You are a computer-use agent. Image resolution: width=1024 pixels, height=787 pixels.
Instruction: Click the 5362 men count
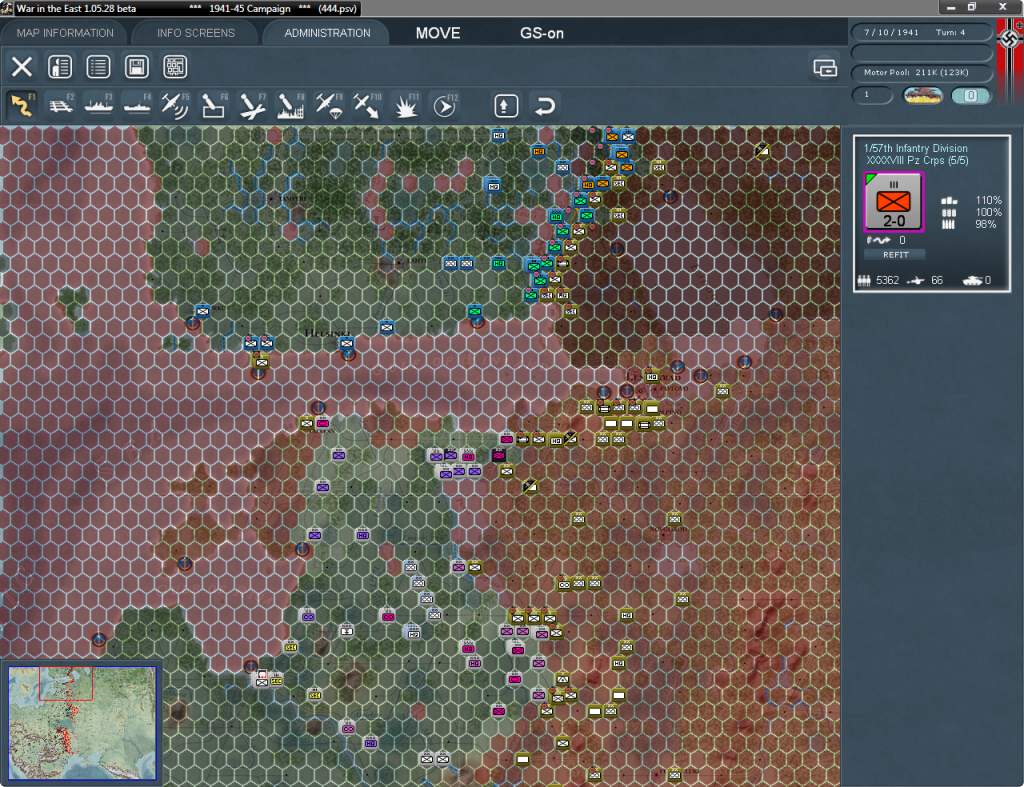click(888, 280)
